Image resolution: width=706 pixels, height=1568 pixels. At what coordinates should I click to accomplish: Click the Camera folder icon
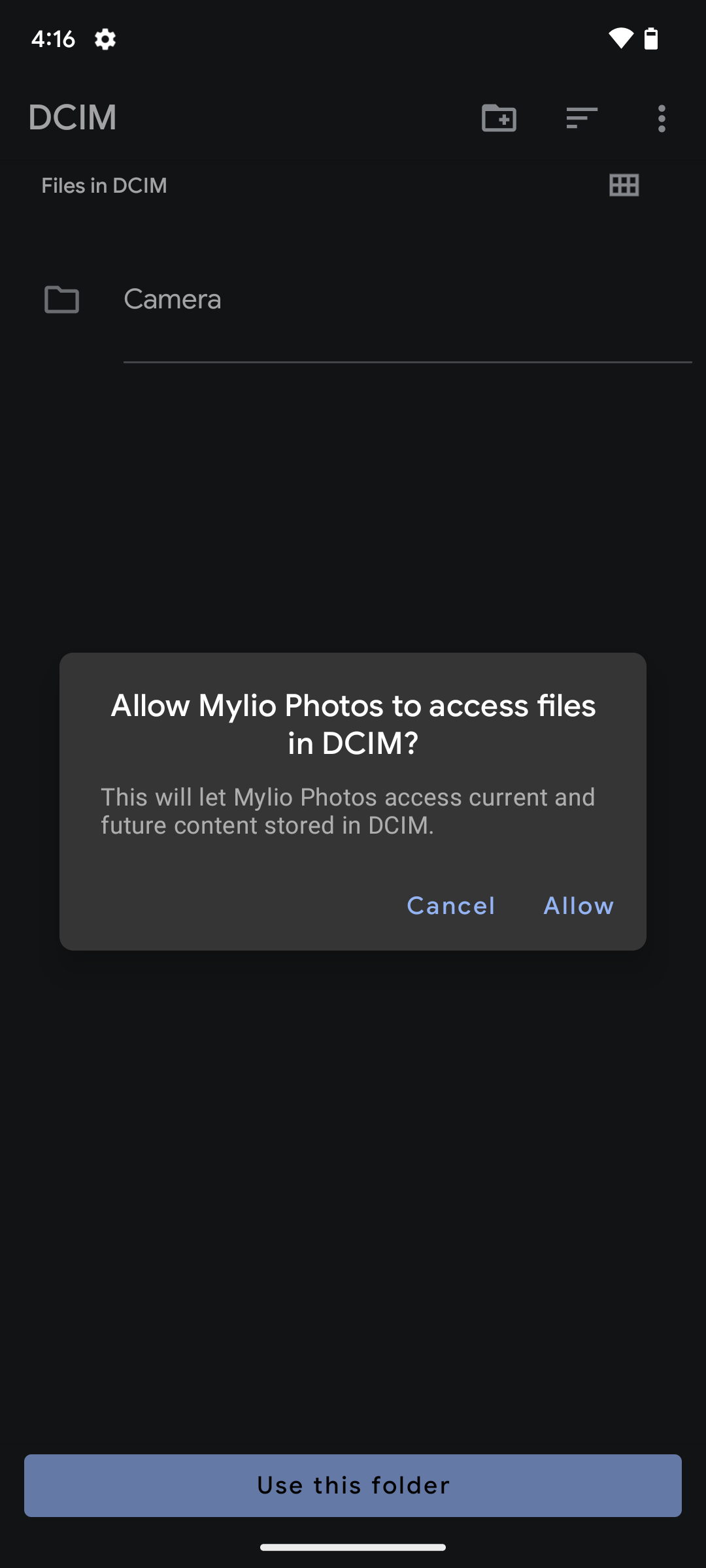tap(61, 299)
